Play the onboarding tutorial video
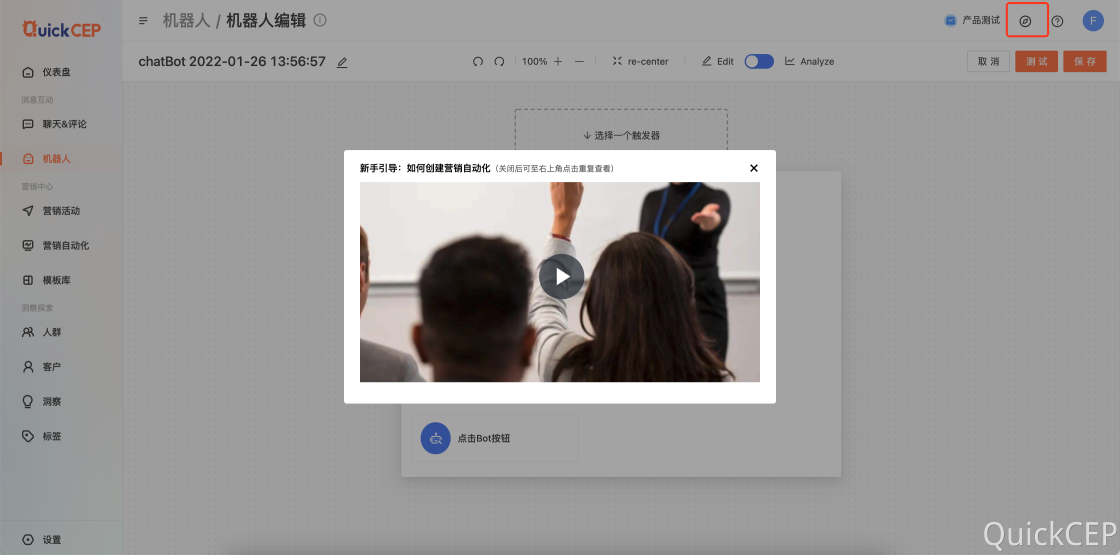This screenshot has width=1120, height=555. click(x=561, y=276)
